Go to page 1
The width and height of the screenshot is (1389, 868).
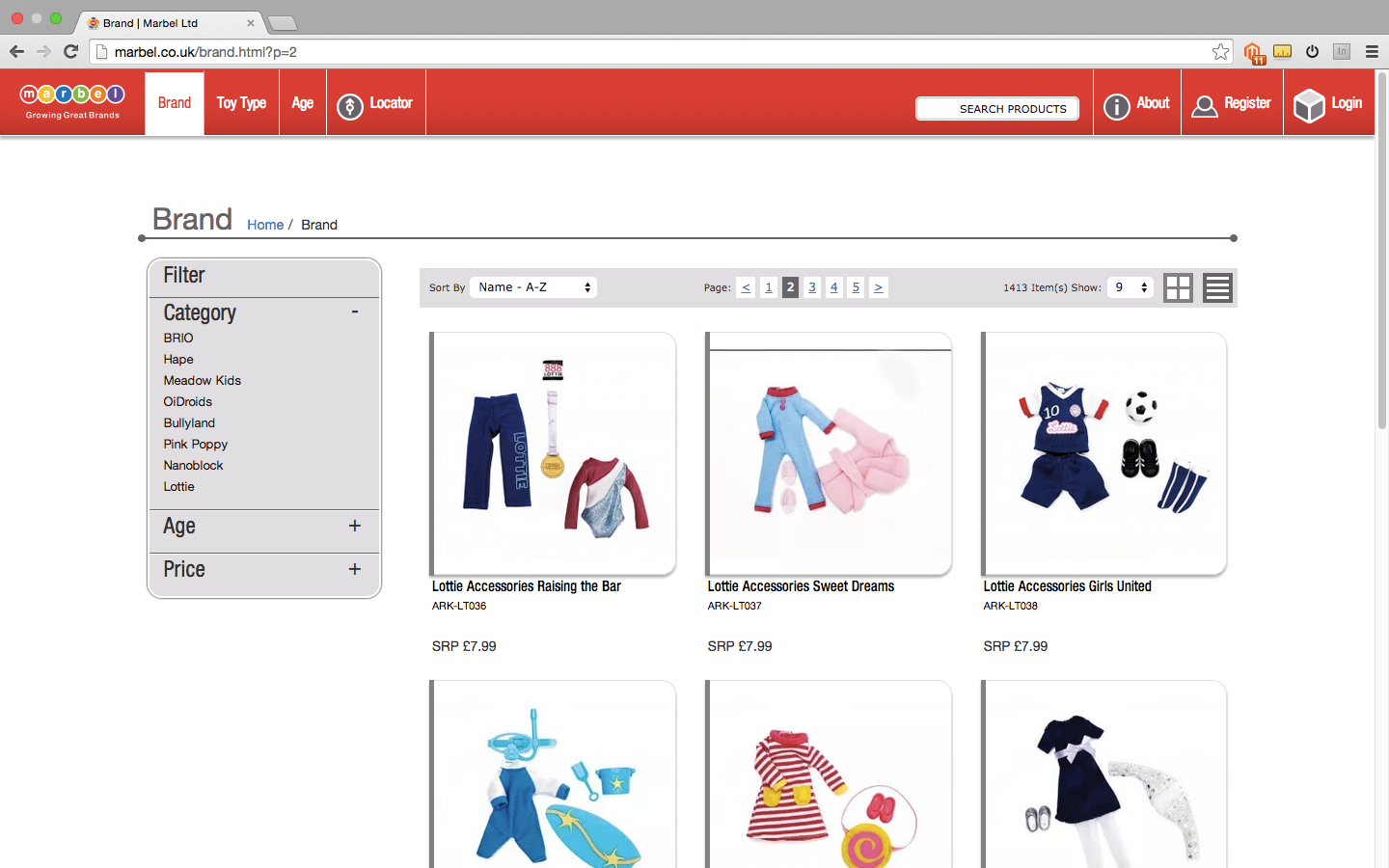tap(769, 287)
